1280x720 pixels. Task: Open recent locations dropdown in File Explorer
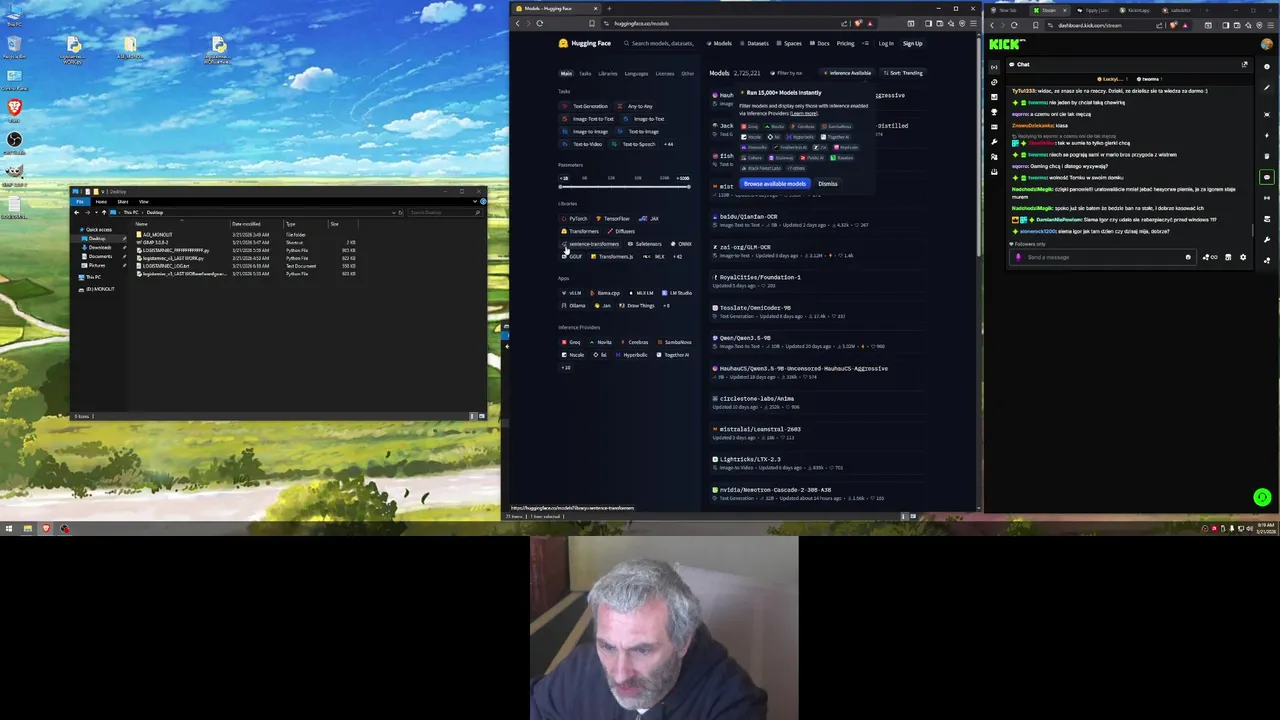point(96,213)
